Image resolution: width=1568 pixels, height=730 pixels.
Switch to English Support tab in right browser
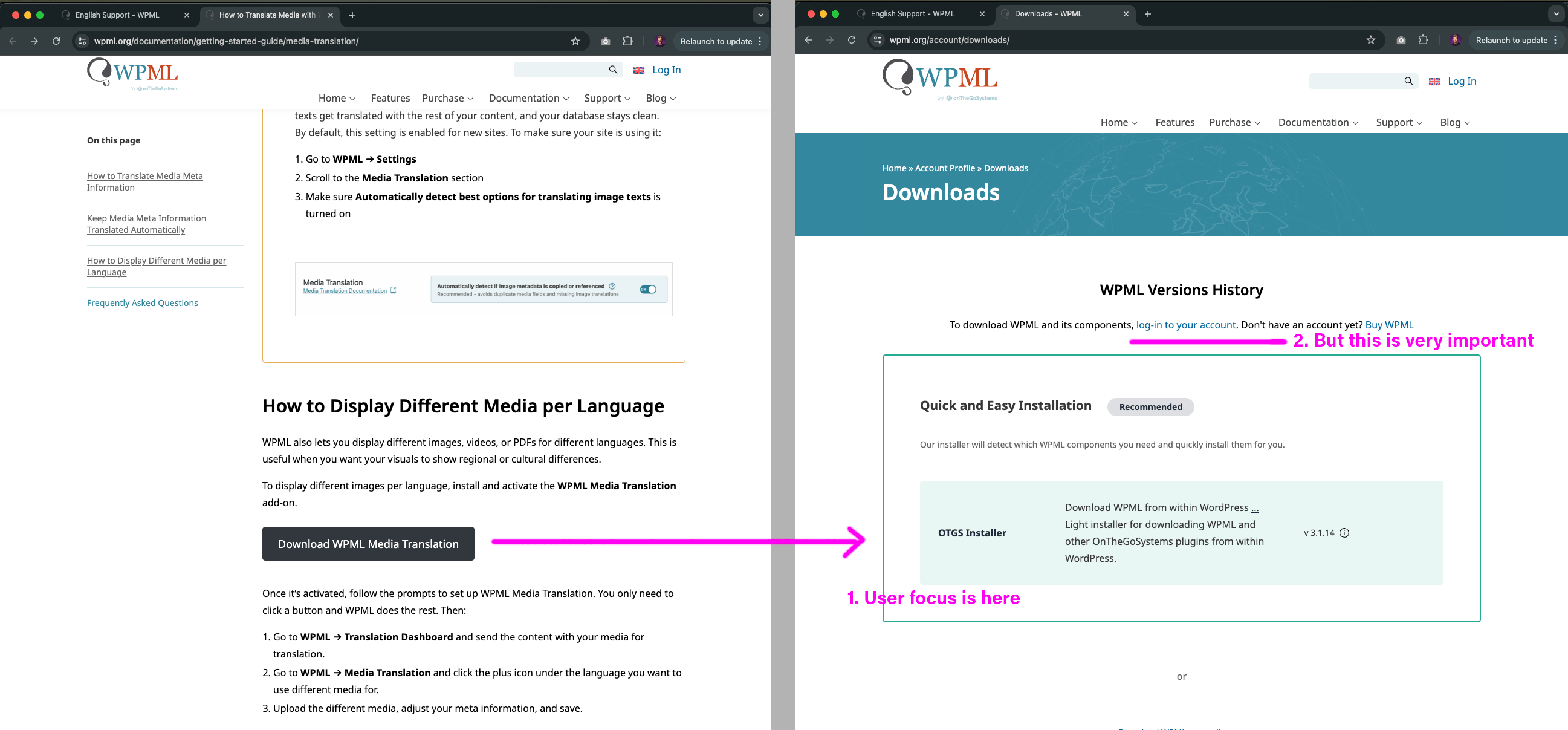(912, 13)
